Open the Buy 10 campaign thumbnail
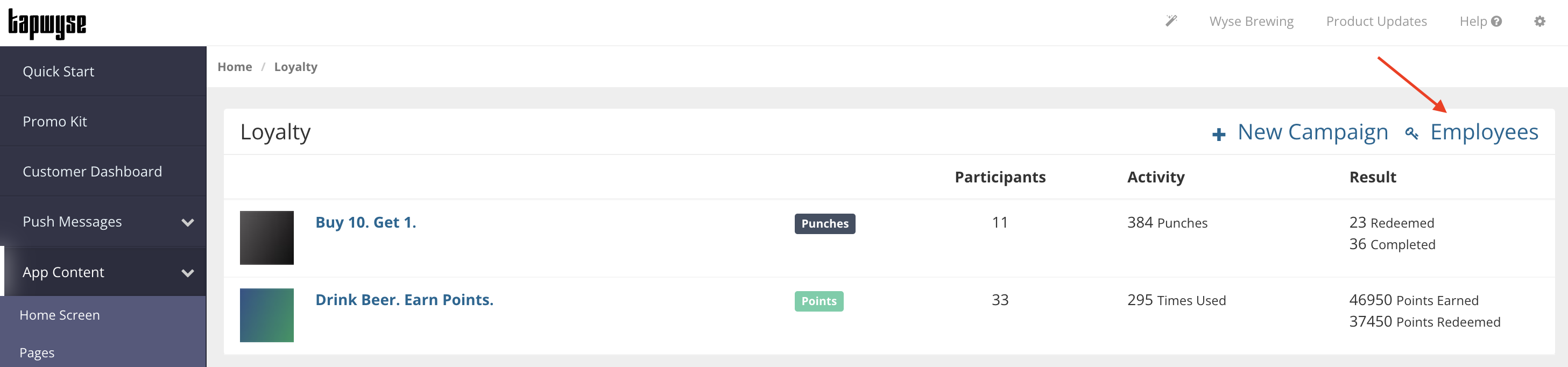1568x367 pixels. tap(266, 237)
